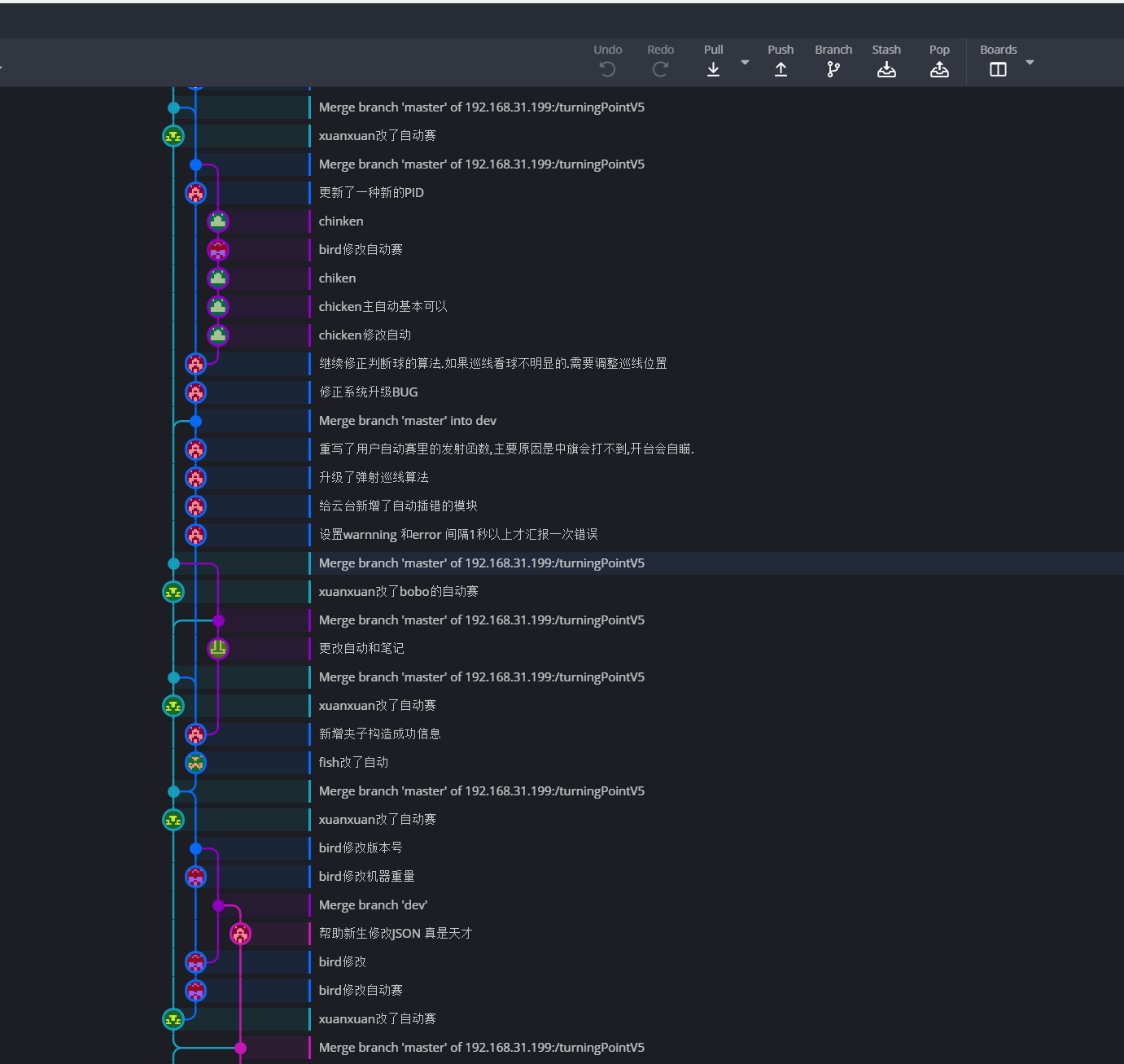The height and width of the screenshot is (1064, 1124).
Task: Click the Stash toolbar icon
Action: [886, 69]
